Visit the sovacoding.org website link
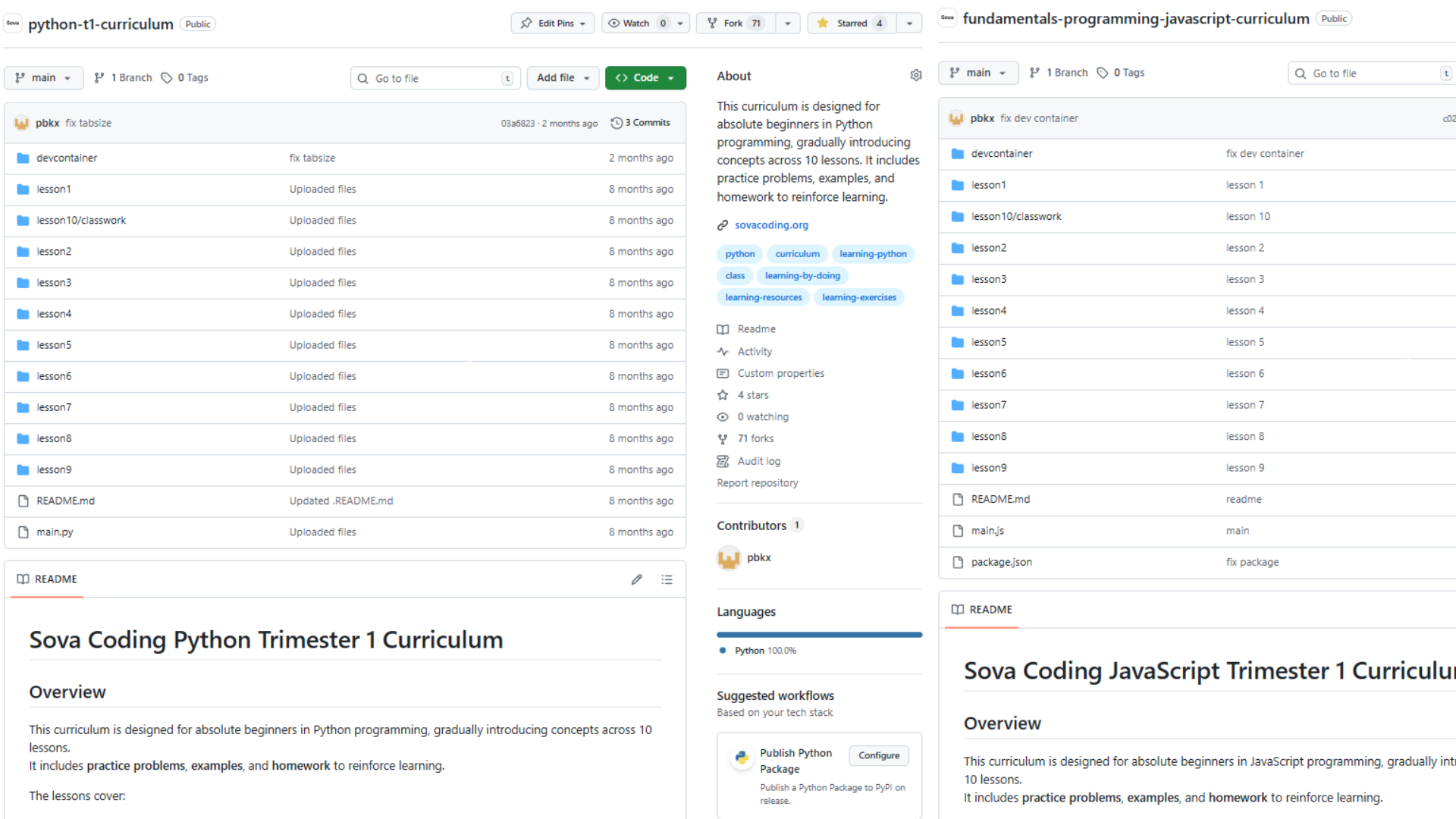This screenshot has height=819, width=1456. point(771,224)
